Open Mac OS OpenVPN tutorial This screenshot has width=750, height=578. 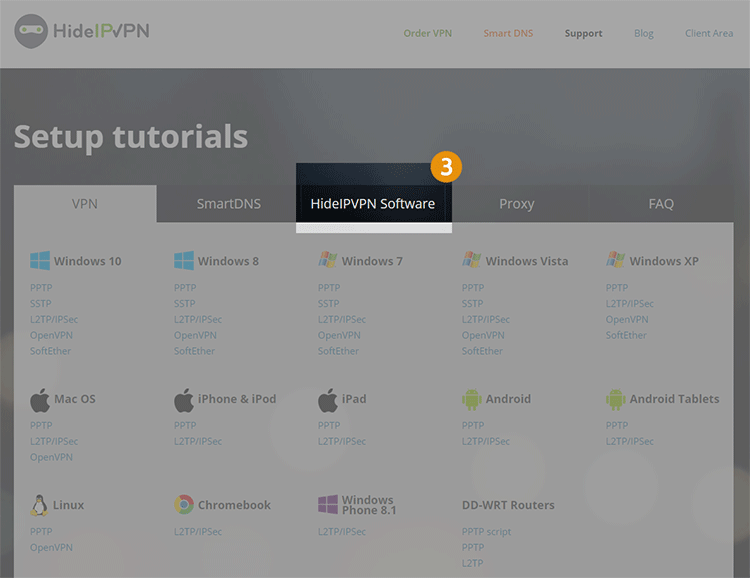(51, 457)
